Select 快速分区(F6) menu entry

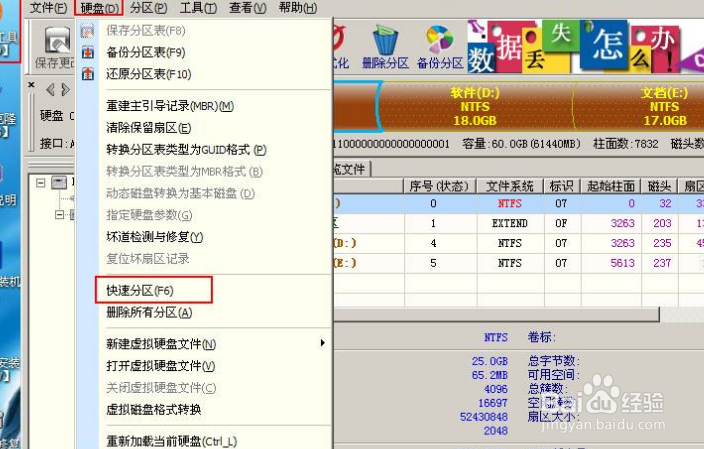pyautogui.click(x=154, y=290)
